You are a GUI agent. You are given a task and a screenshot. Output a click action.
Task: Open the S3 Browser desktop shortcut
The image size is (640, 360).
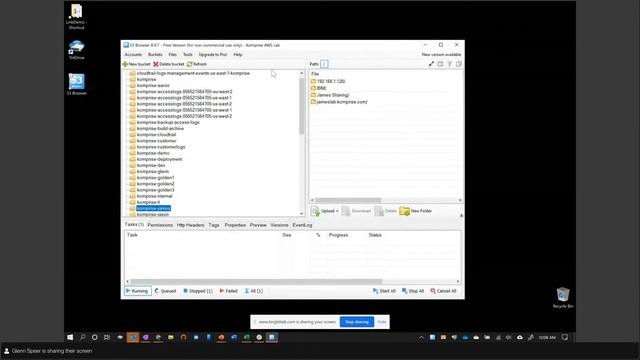point(76,84)
